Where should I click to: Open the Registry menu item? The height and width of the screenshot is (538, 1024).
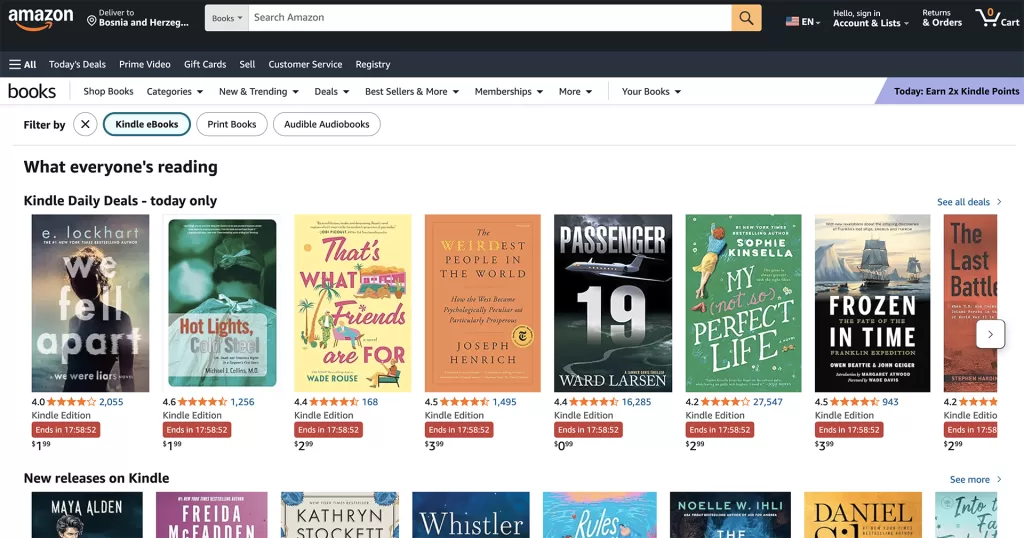[x=373, y=65]
